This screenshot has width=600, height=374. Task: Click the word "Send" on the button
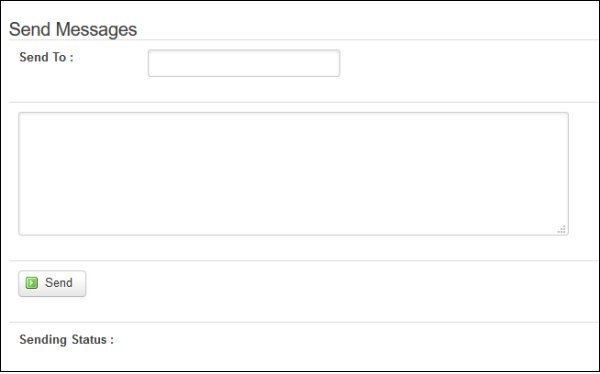[x=59, y=283]
